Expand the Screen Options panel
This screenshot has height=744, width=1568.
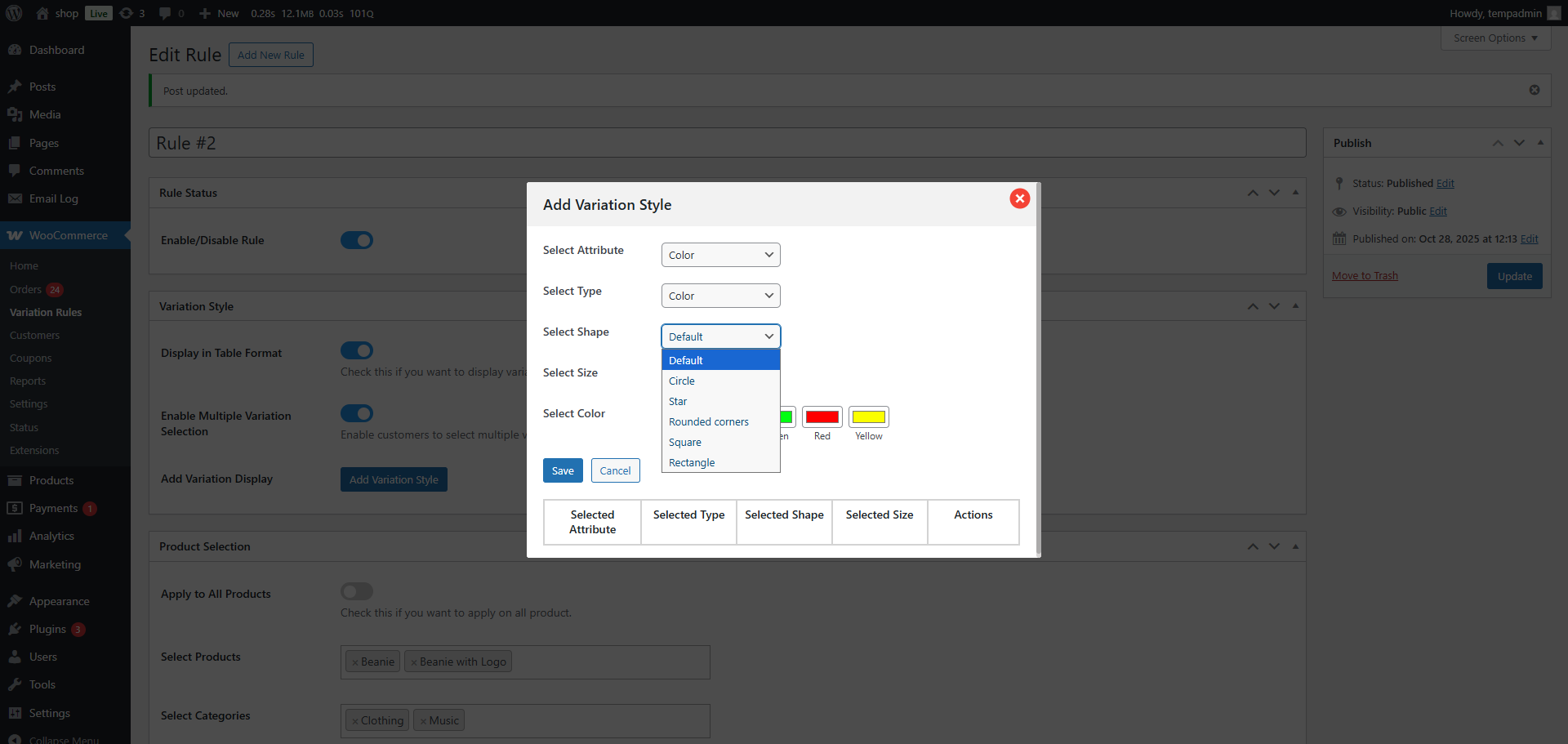coord(1495,38)
